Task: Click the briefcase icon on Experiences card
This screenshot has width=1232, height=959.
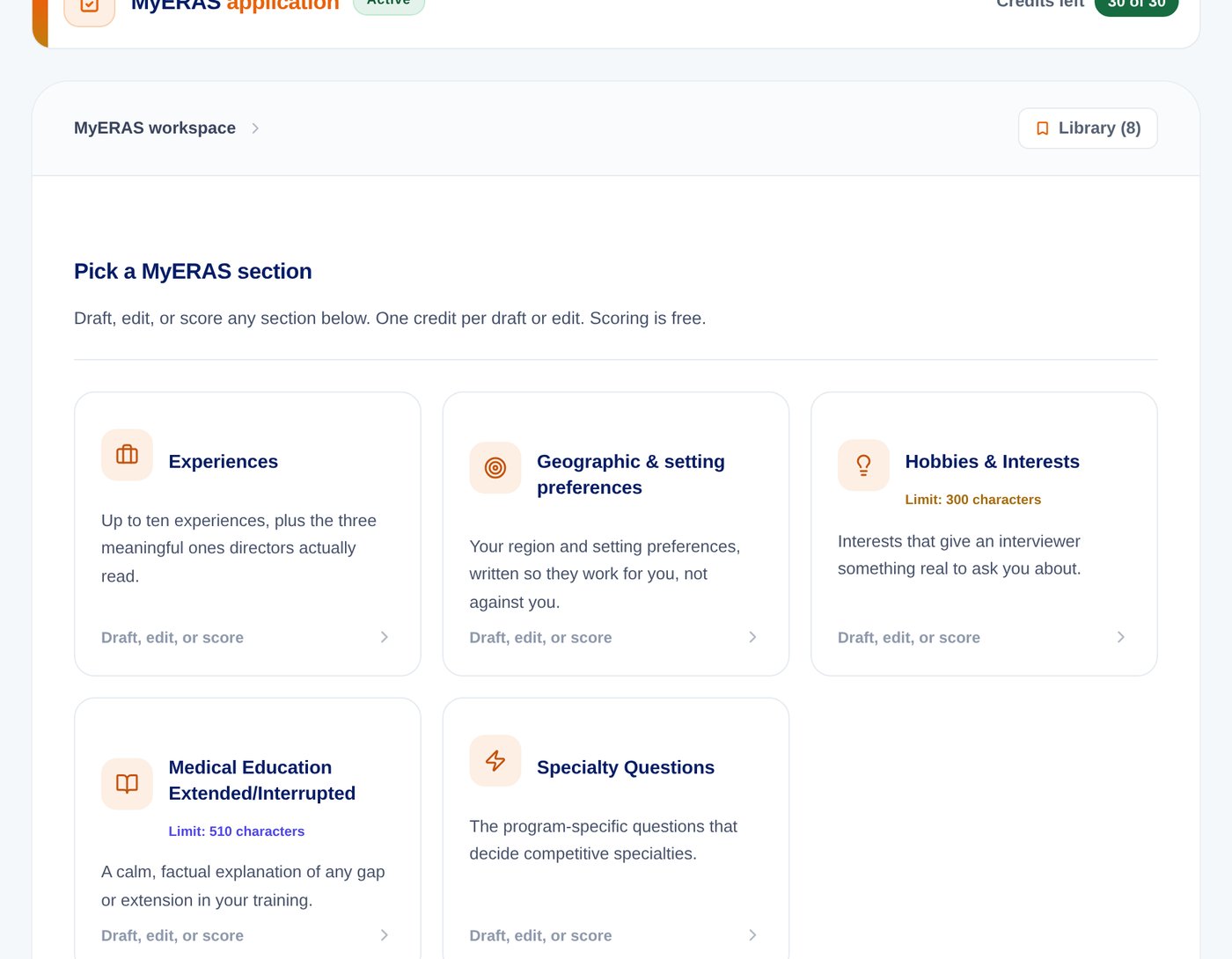Action: [127, 455]
